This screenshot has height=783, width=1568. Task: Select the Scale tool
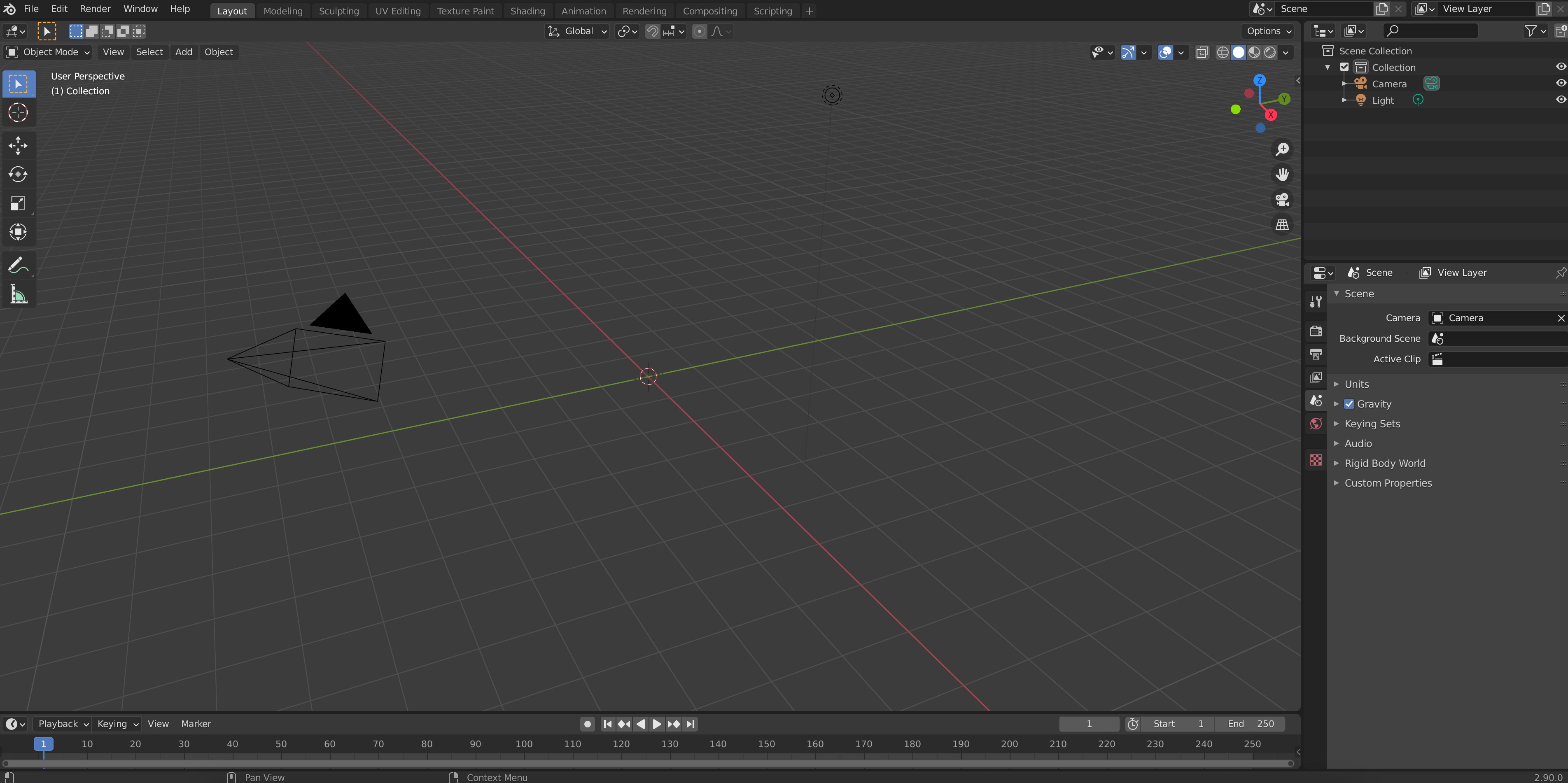[18, 203]
